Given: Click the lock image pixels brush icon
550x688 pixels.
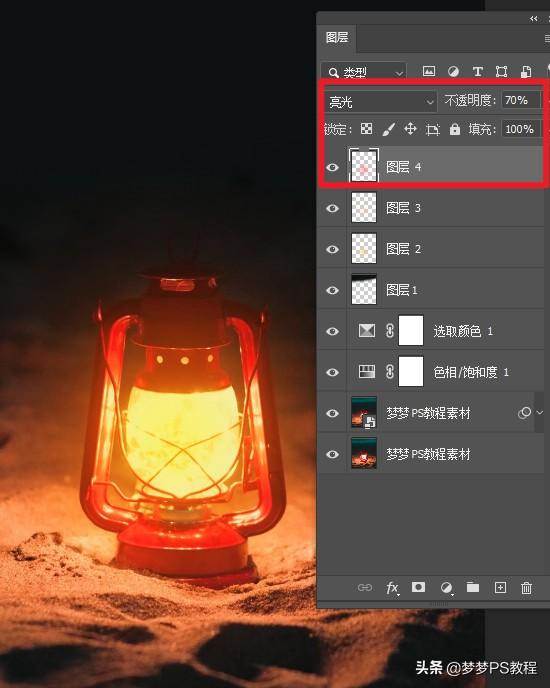Looking at the screenshot, I should tap(388, 129).
